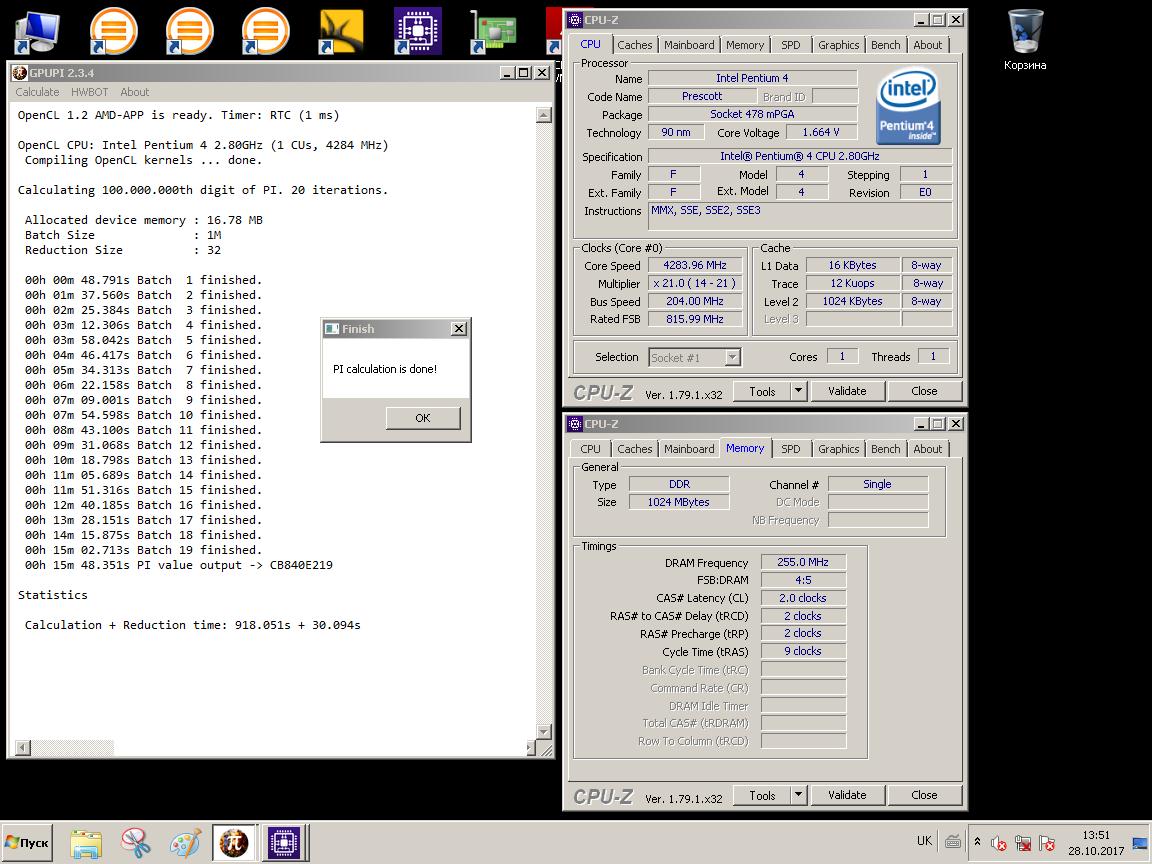Click the PI value output line CB840E219

point(179,565)
